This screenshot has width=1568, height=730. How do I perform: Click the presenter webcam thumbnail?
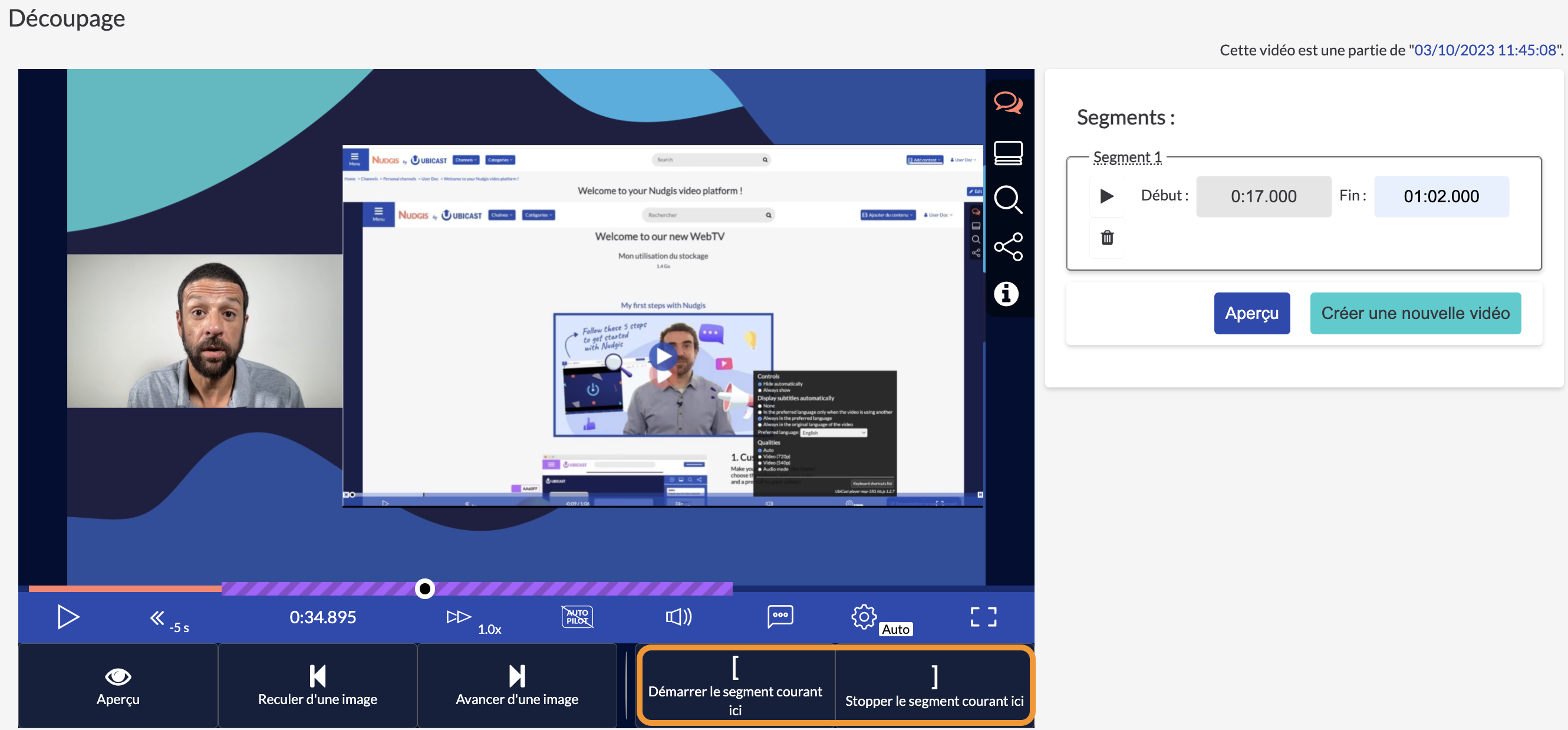click(205, 331)
